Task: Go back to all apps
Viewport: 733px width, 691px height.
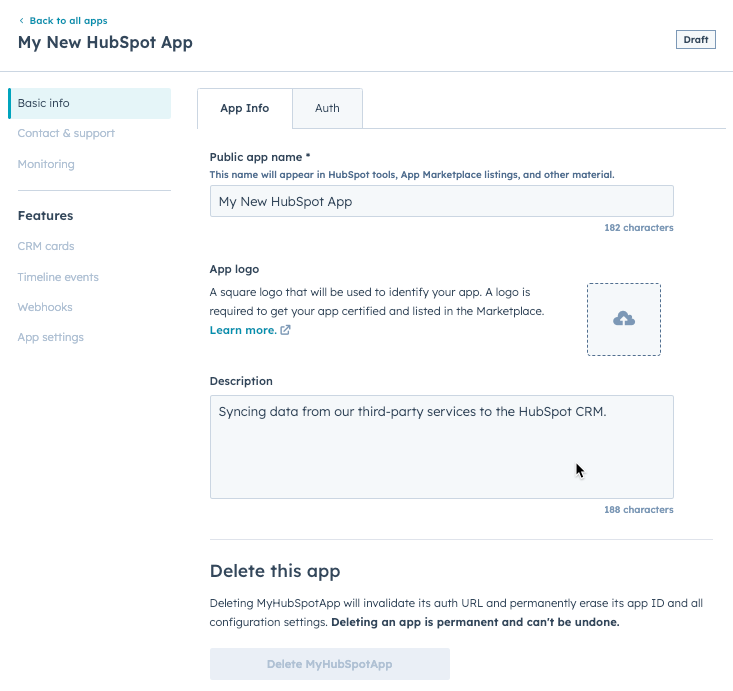Action: coord(68,21)
